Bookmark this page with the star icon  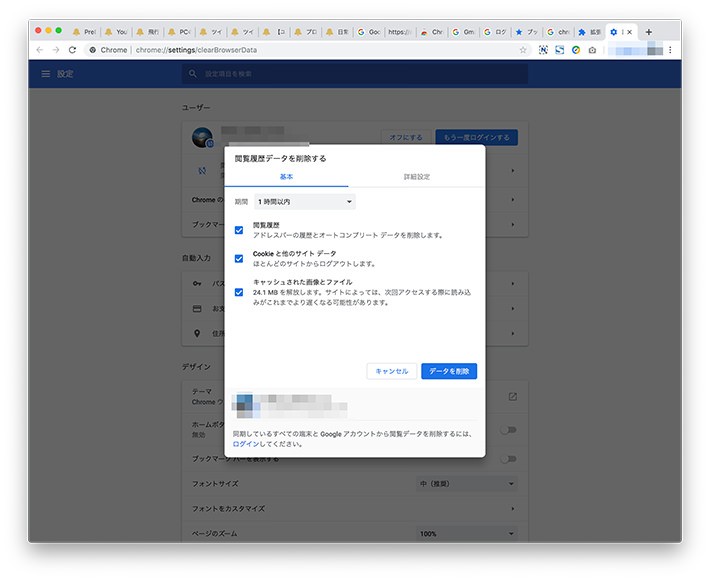523,49
